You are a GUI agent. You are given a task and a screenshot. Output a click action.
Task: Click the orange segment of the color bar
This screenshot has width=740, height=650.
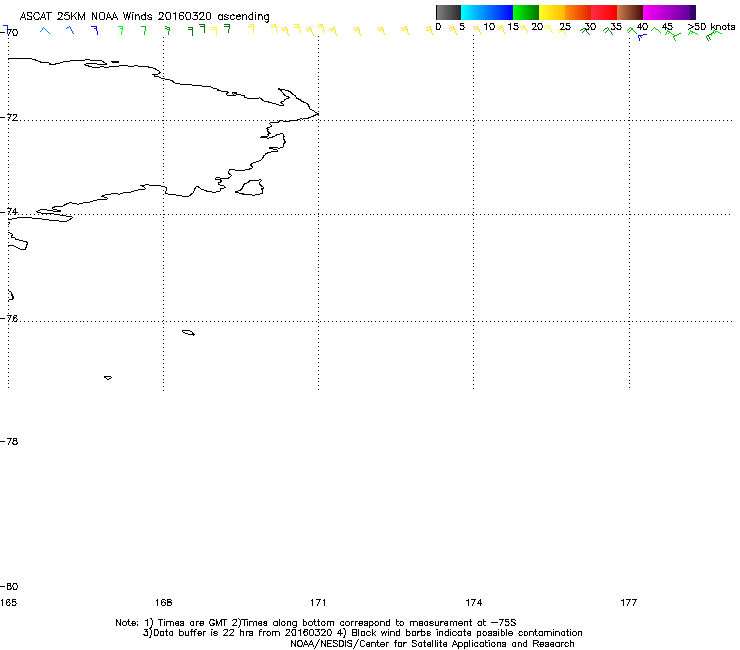point(578,12)
